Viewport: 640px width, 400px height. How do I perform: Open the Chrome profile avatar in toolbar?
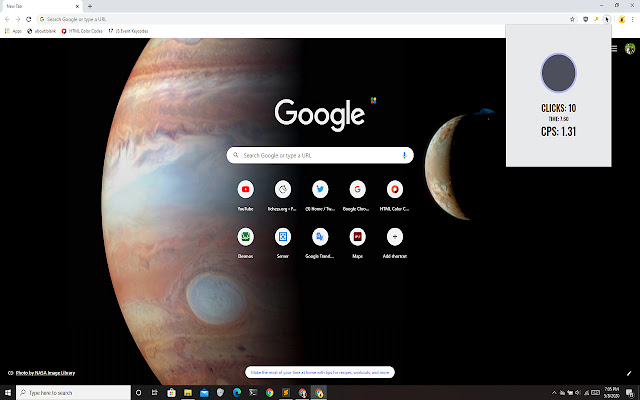point(622,19)
